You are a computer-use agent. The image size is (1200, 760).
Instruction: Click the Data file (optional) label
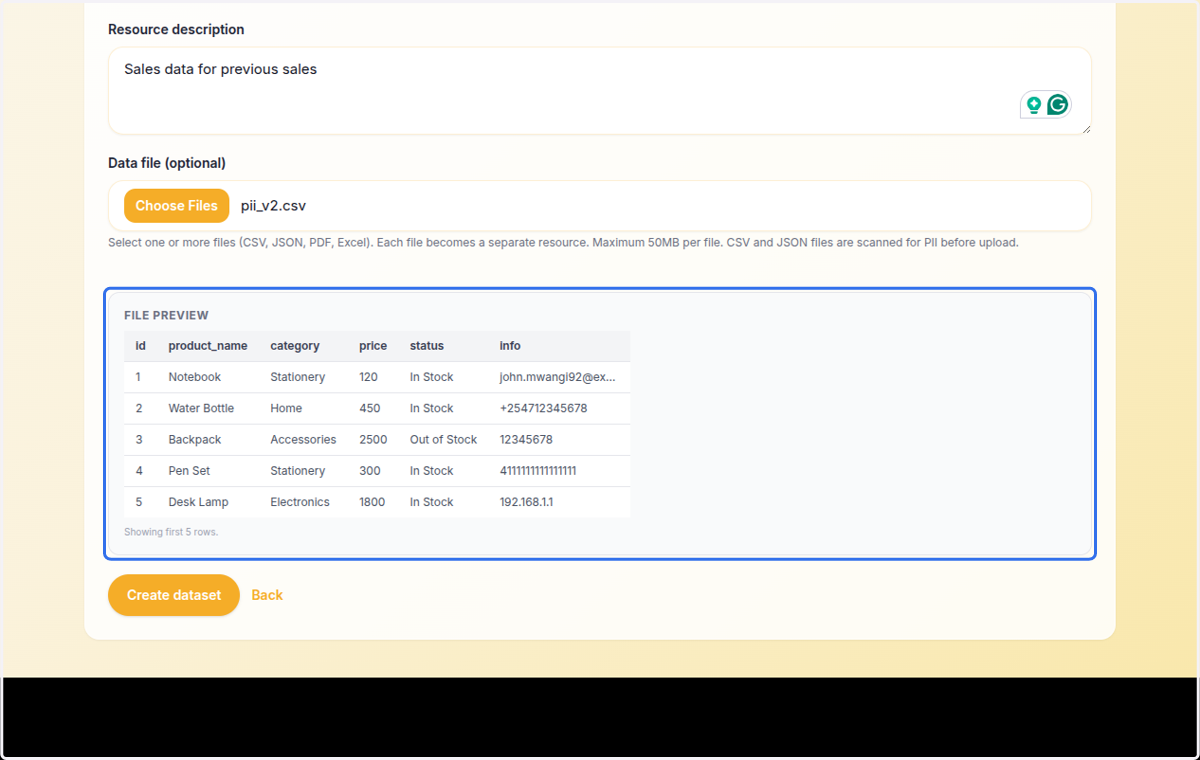coord(167,163)
